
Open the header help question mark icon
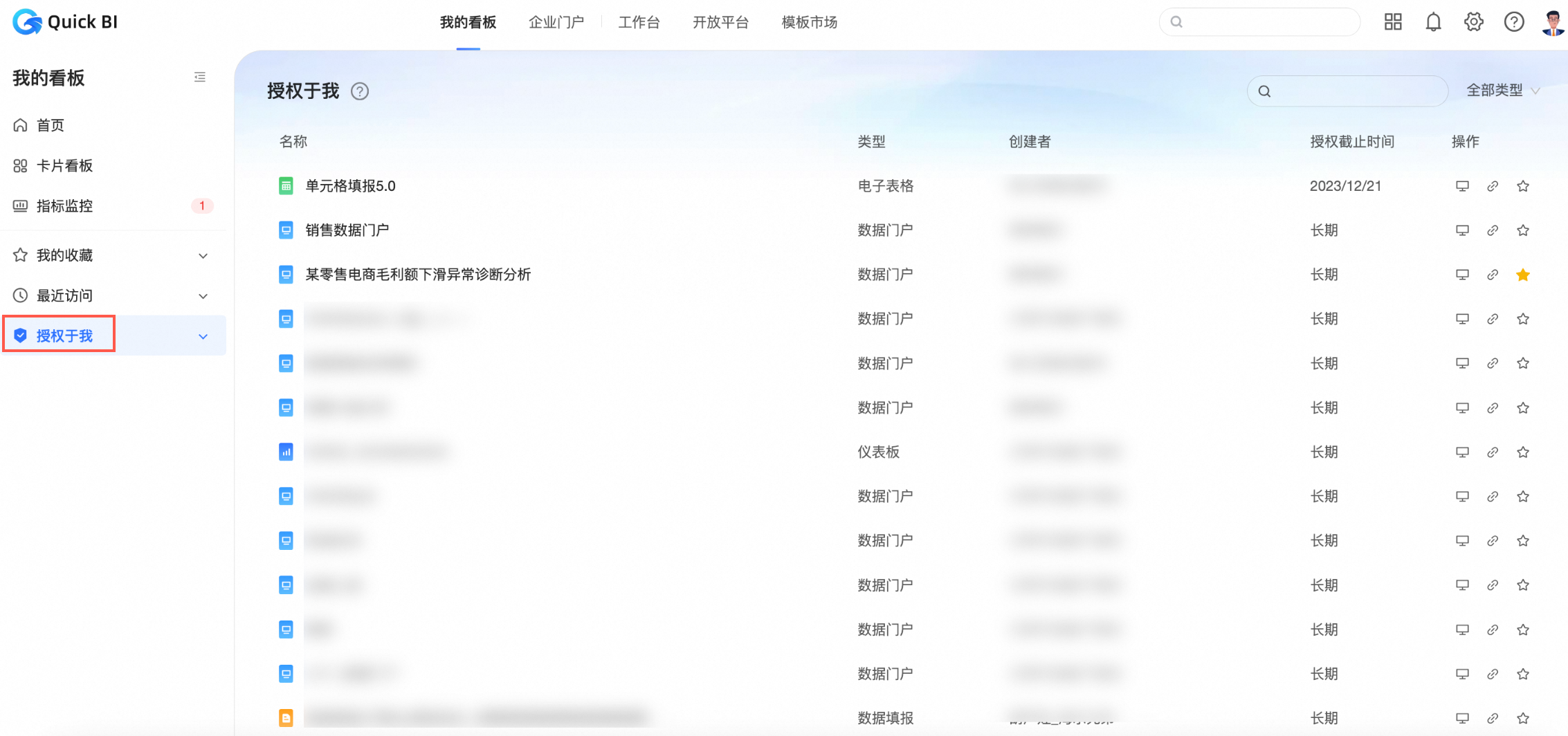(x=1514, y=22)
